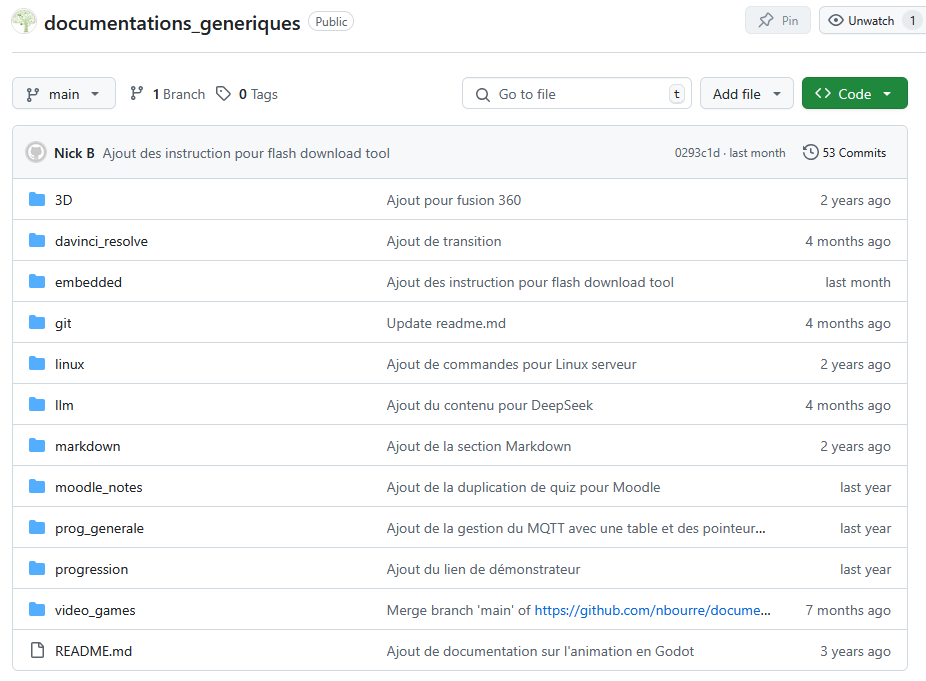
Task: Click the davinci_resolve folder icon
Action: [x=37, y=241]
